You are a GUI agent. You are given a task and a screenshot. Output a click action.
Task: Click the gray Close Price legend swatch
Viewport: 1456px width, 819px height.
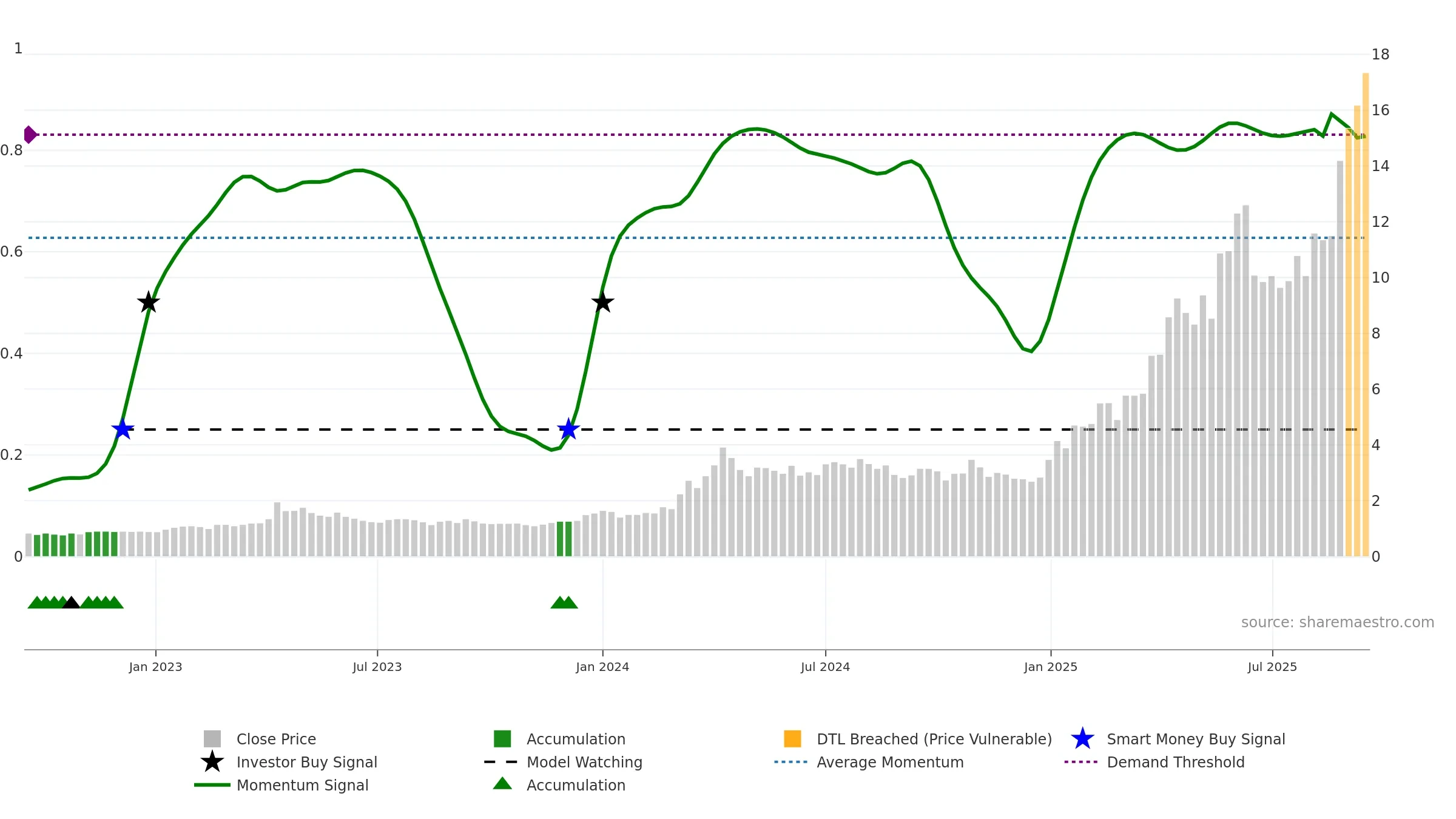212,739
